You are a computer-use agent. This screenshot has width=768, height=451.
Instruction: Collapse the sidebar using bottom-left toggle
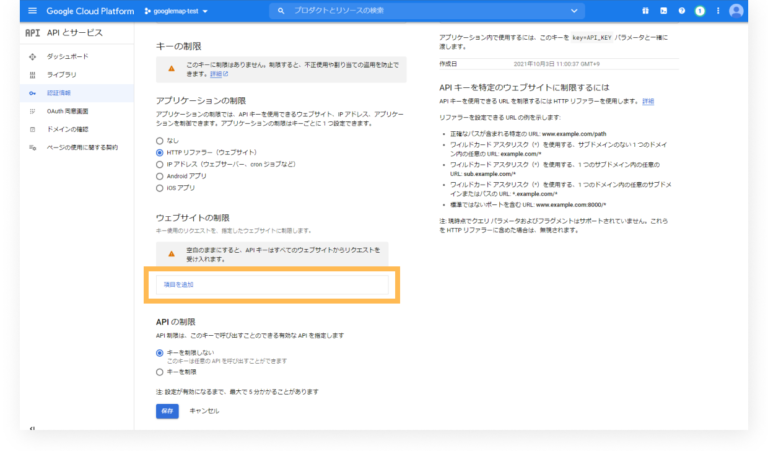pyautogui.click(x=33, y=428)
